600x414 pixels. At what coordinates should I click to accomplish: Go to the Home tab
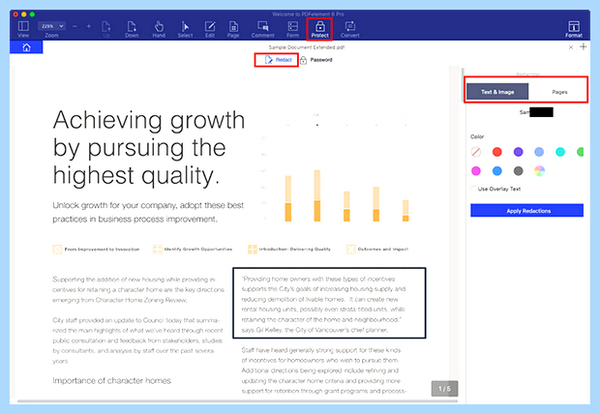(x=26, y=47)
